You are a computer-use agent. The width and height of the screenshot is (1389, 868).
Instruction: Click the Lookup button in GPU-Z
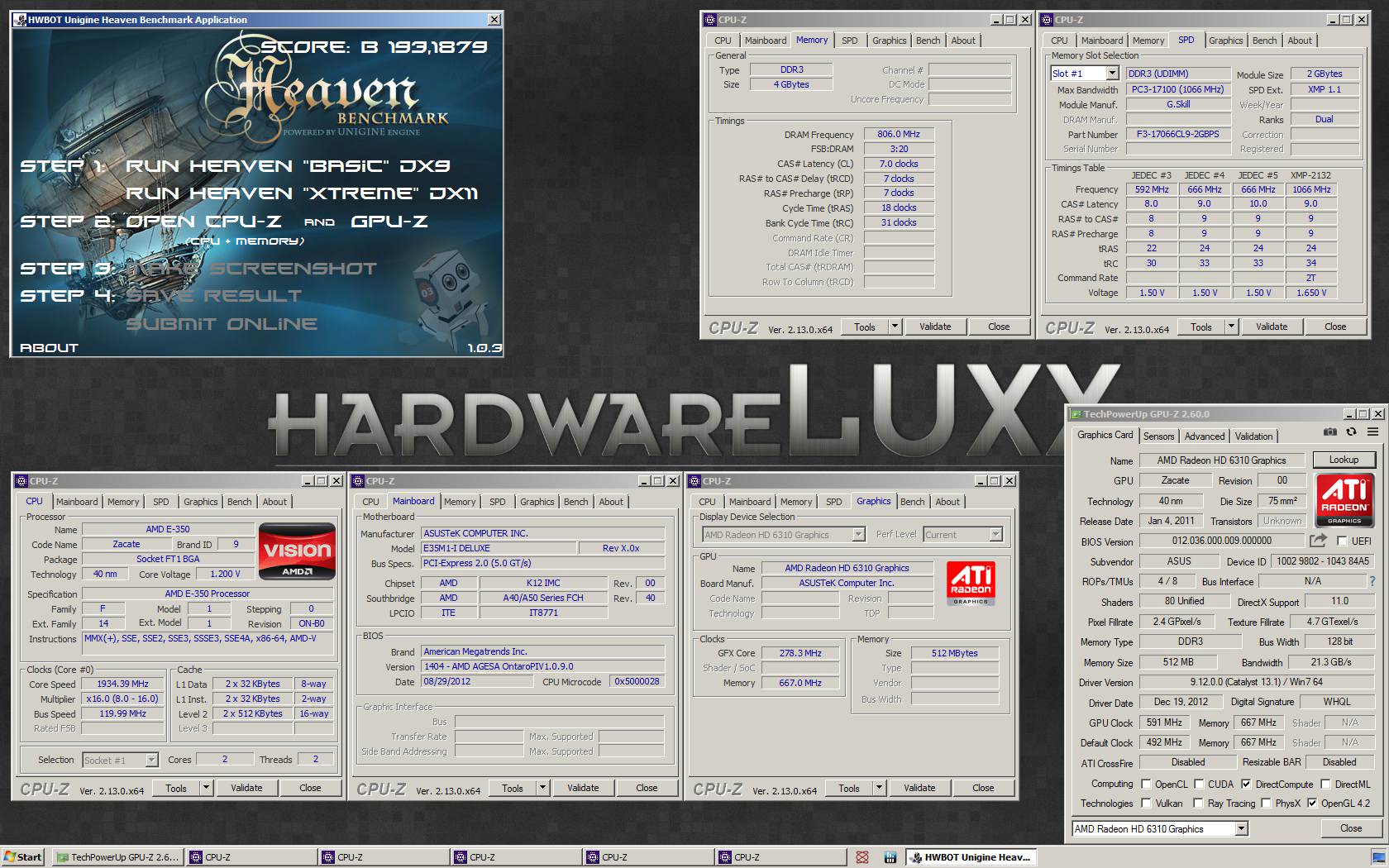[x=1344, y=460]
